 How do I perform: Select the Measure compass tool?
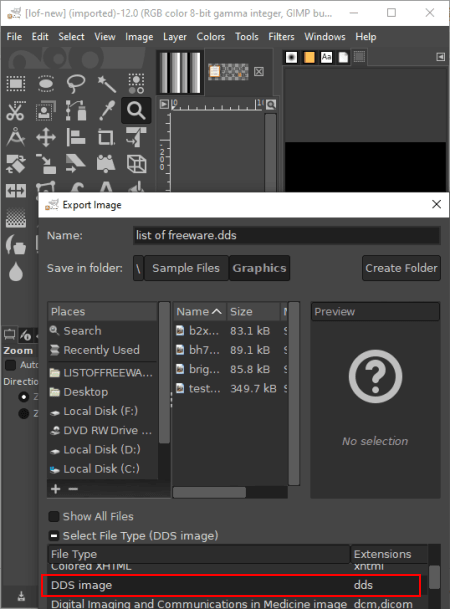16,137
